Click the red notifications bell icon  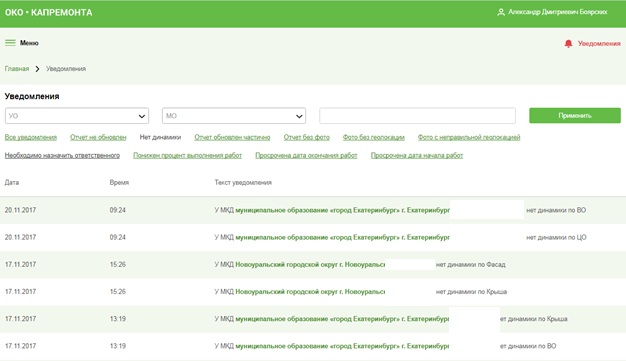[x=568, y=44]
